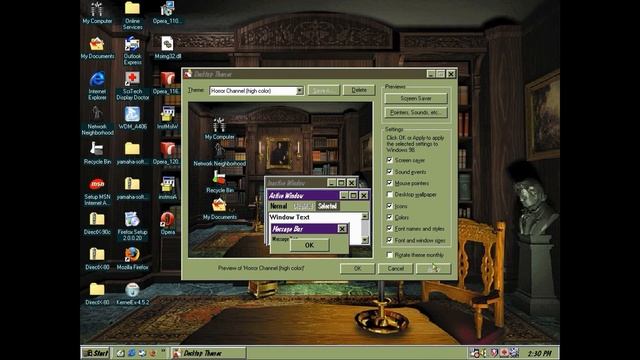Select the Msimg32.dll file icon
640x360 pixels.
pyautogui.click(x=167, y=48)
